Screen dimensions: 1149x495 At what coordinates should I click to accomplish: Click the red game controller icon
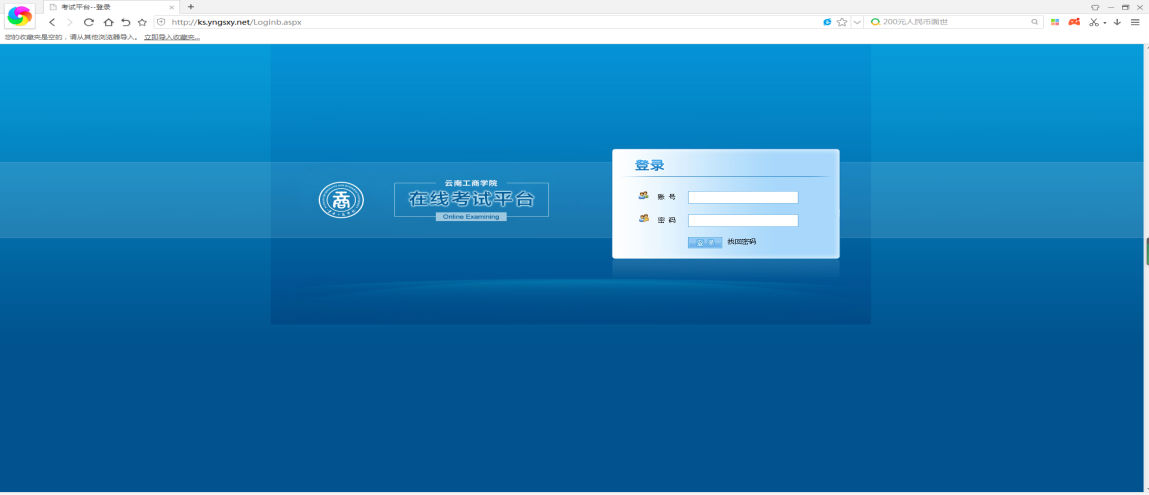[1074, 22]
